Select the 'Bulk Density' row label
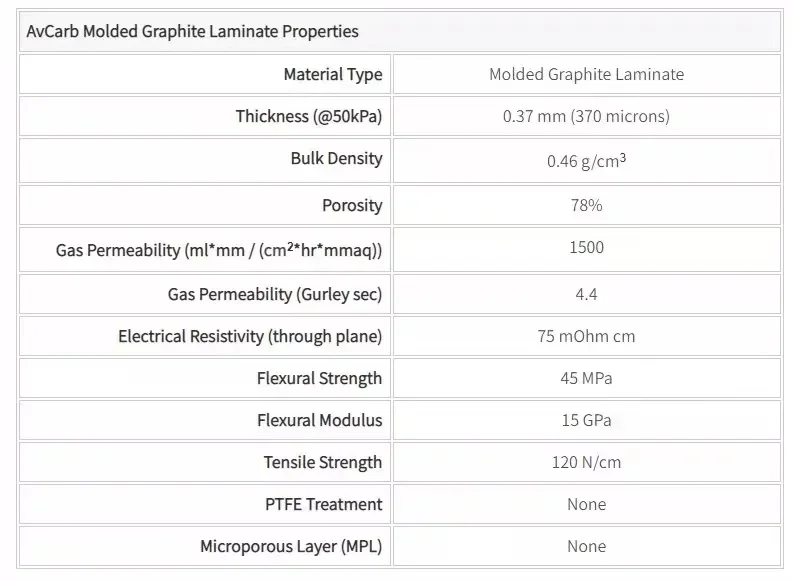 click(x=336, y=159)
